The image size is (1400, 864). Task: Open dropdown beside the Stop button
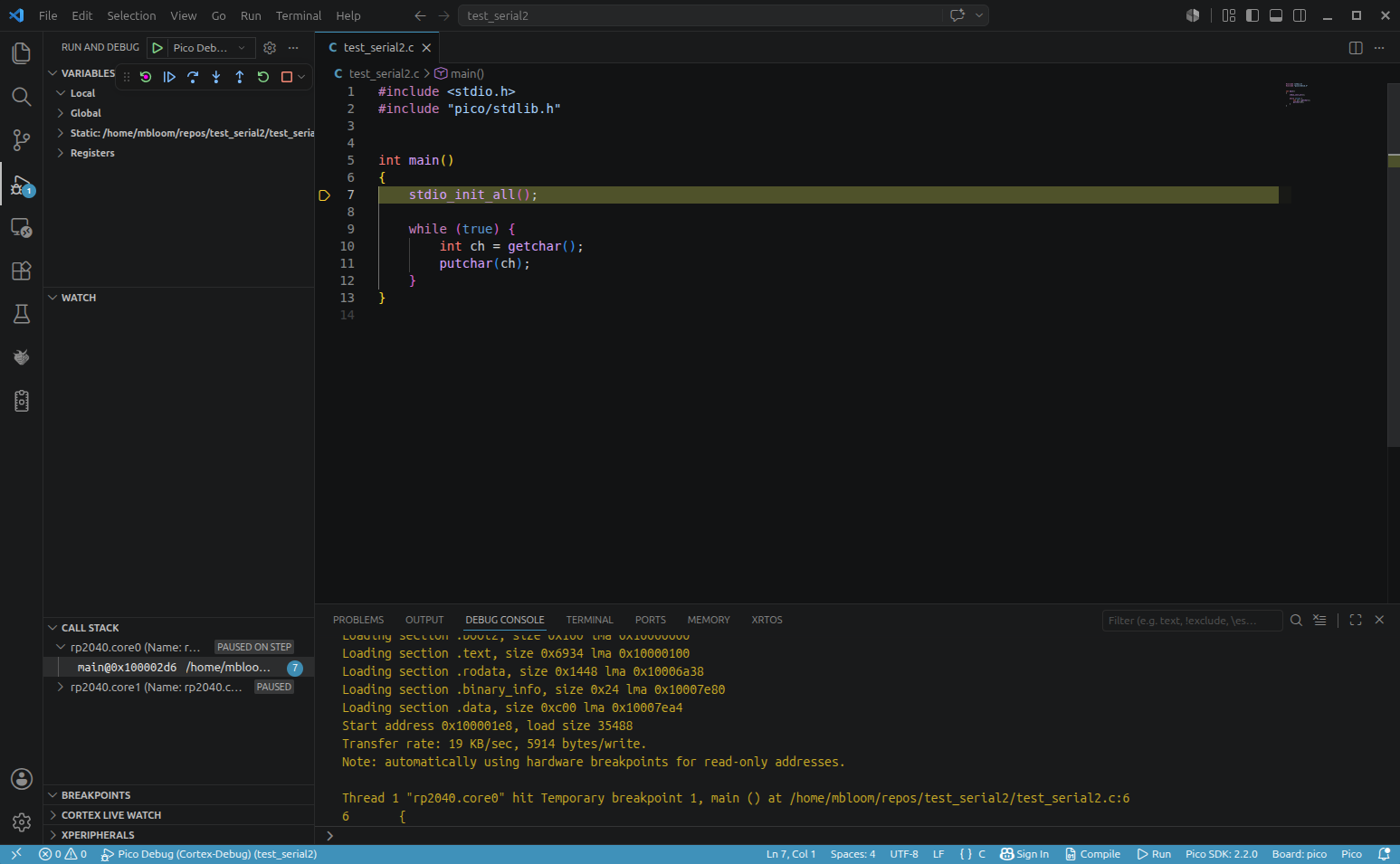point(301,77)
